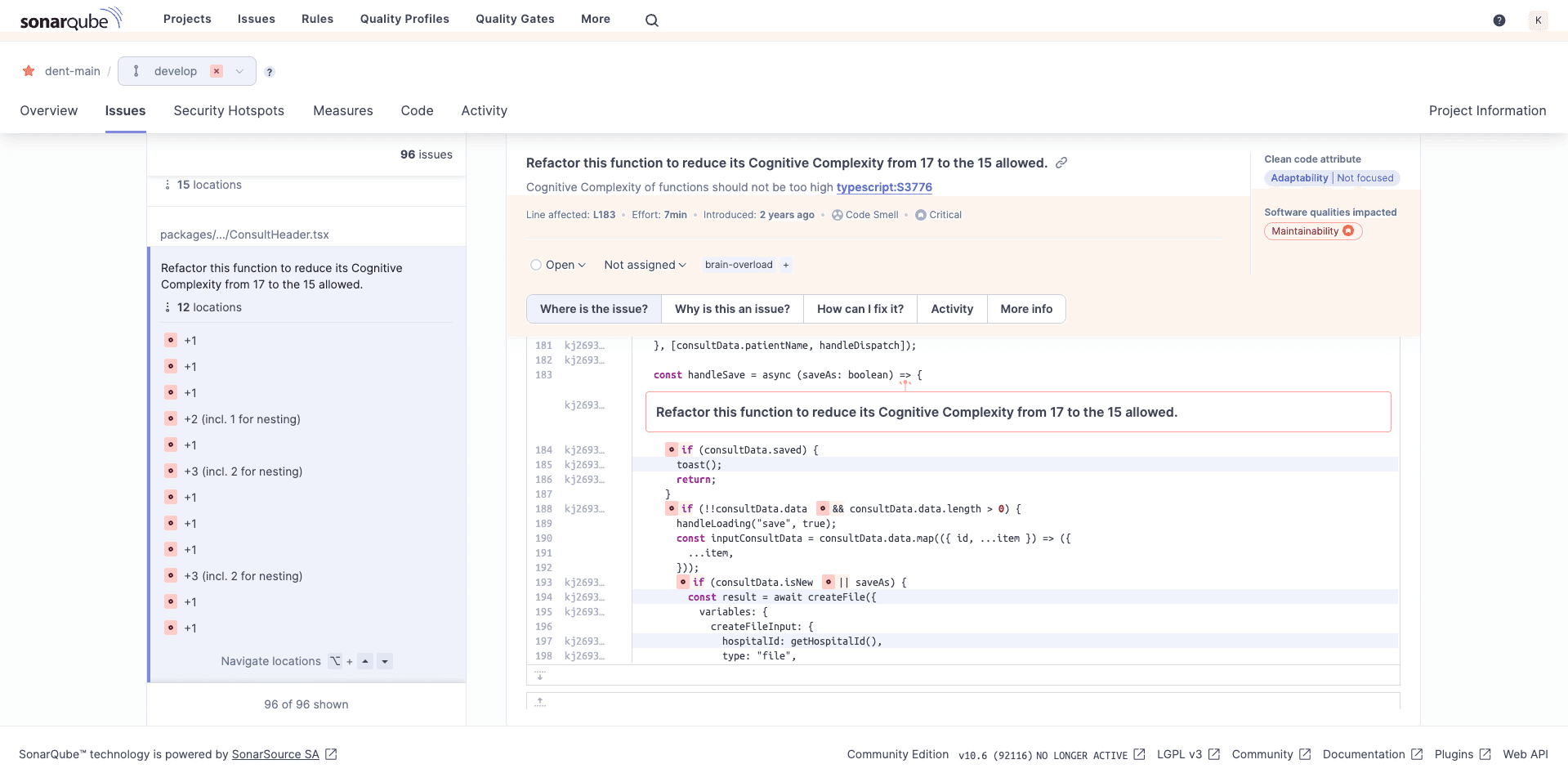The height and width of the screenshot is (782, 1568).
Task: Toggle the favorite star for dent-main
Action: [x=29, y=71]
